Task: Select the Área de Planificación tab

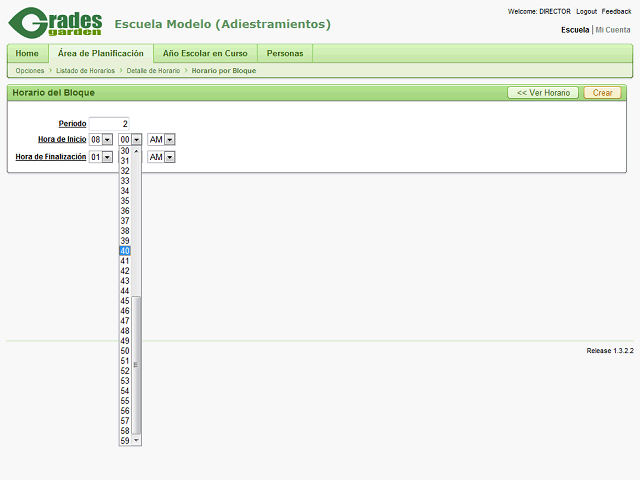Action: click(100, 53)
